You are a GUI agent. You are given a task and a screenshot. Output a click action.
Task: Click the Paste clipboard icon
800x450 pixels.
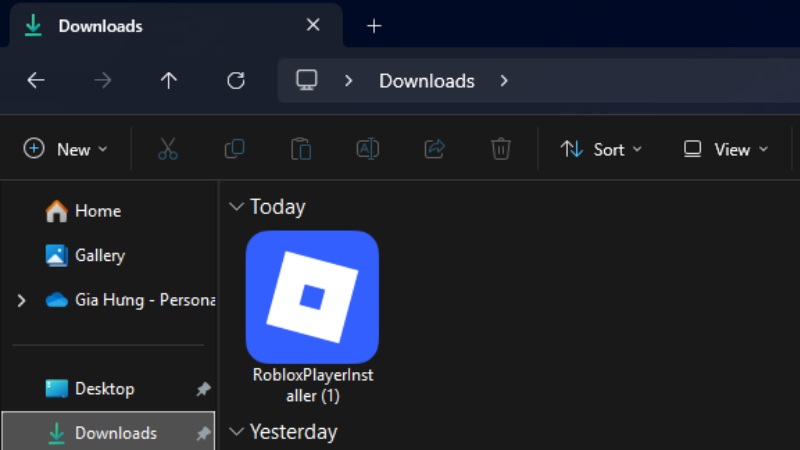[301, 149]
